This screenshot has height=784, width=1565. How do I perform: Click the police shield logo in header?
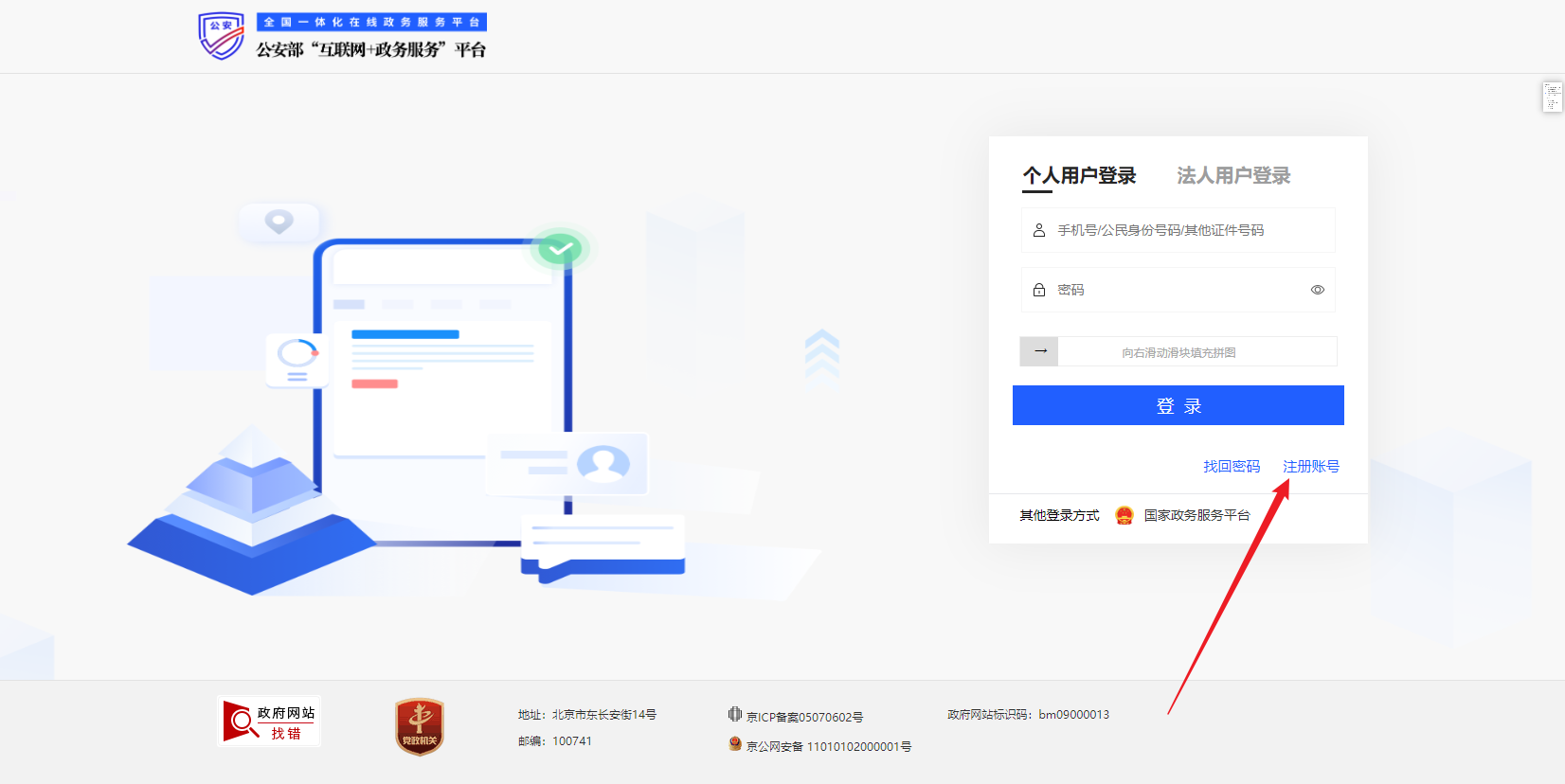(221, 36)
